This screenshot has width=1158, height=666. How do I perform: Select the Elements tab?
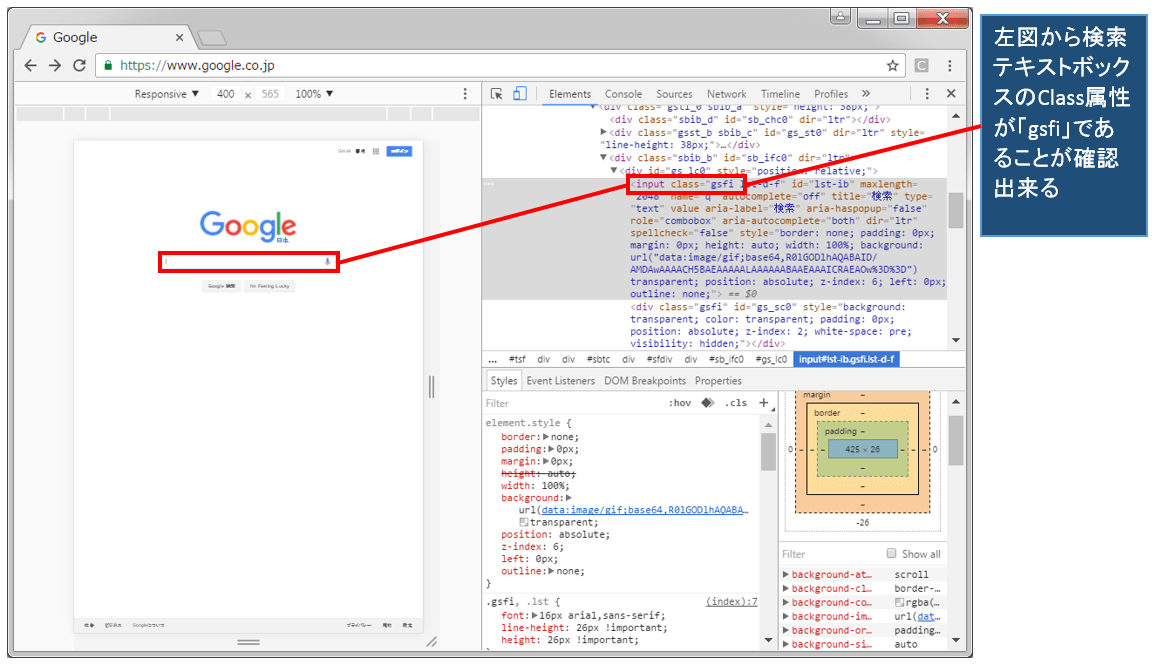coord(570,94)
